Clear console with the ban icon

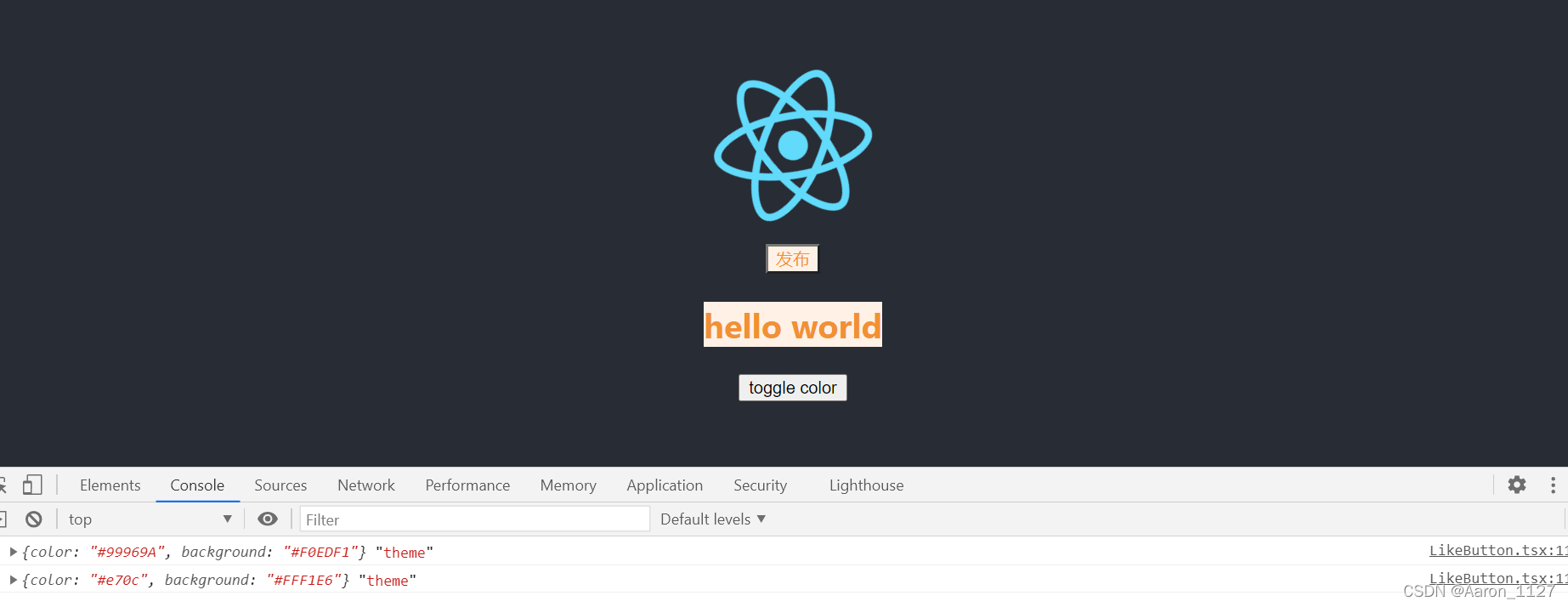pyautogui.click(x=34, y=519)
